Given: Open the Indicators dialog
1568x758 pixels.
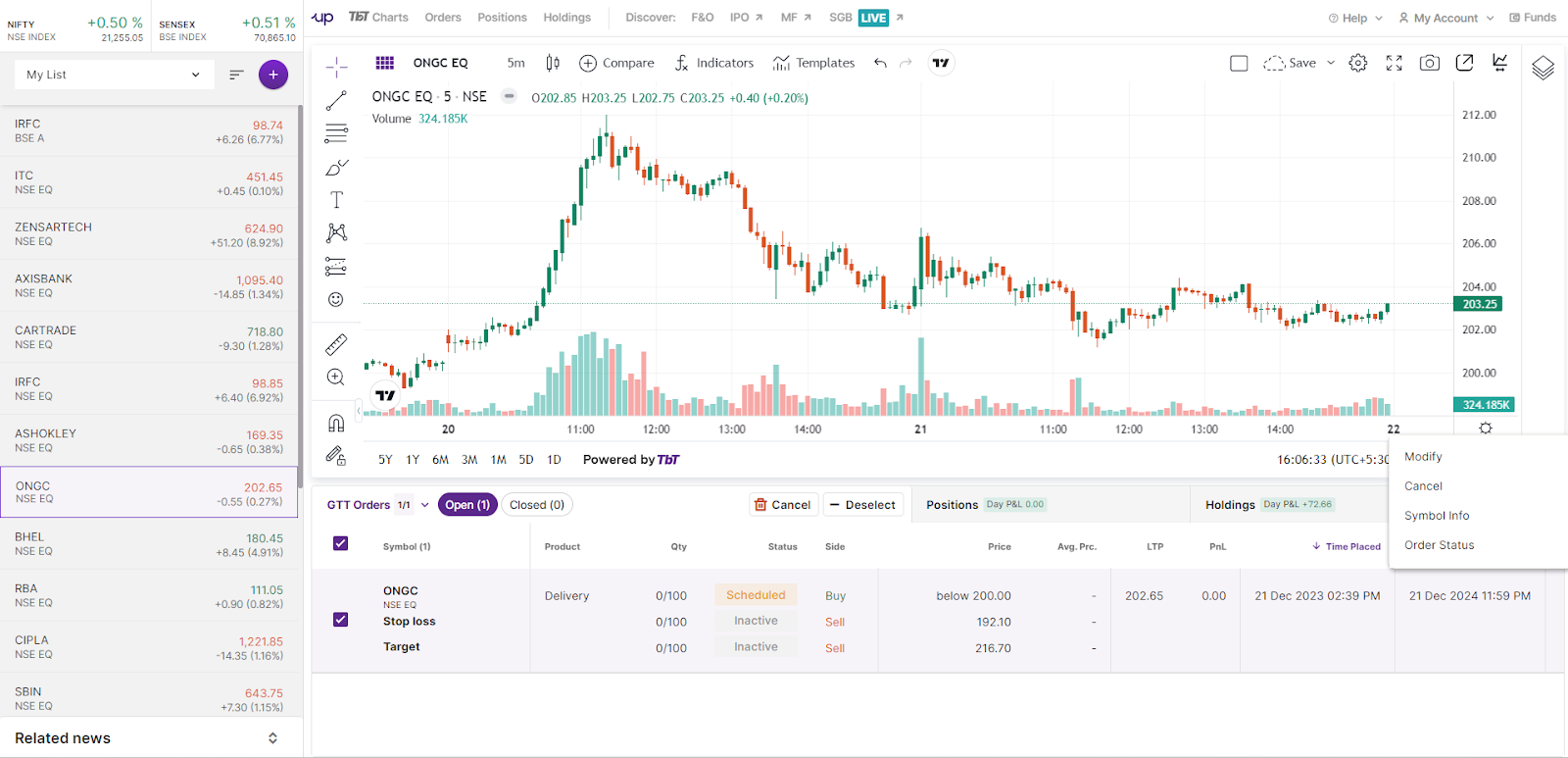Looking at the screenshot, I should (x=714, y=63).
